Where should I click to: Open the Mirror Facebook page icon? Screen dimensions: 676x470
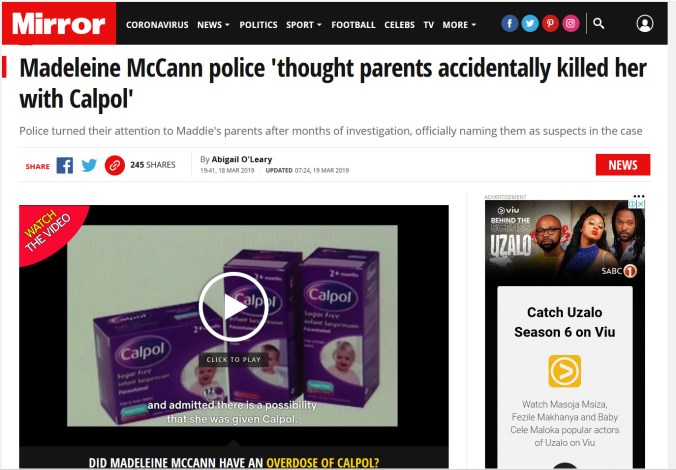coord(509,23)
